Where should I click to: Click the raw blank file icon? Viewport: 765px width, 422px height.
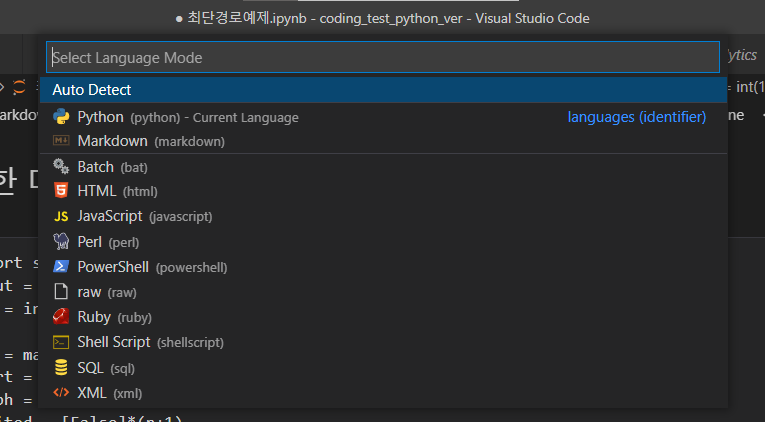pyautogui.click(x=61, y=291)
